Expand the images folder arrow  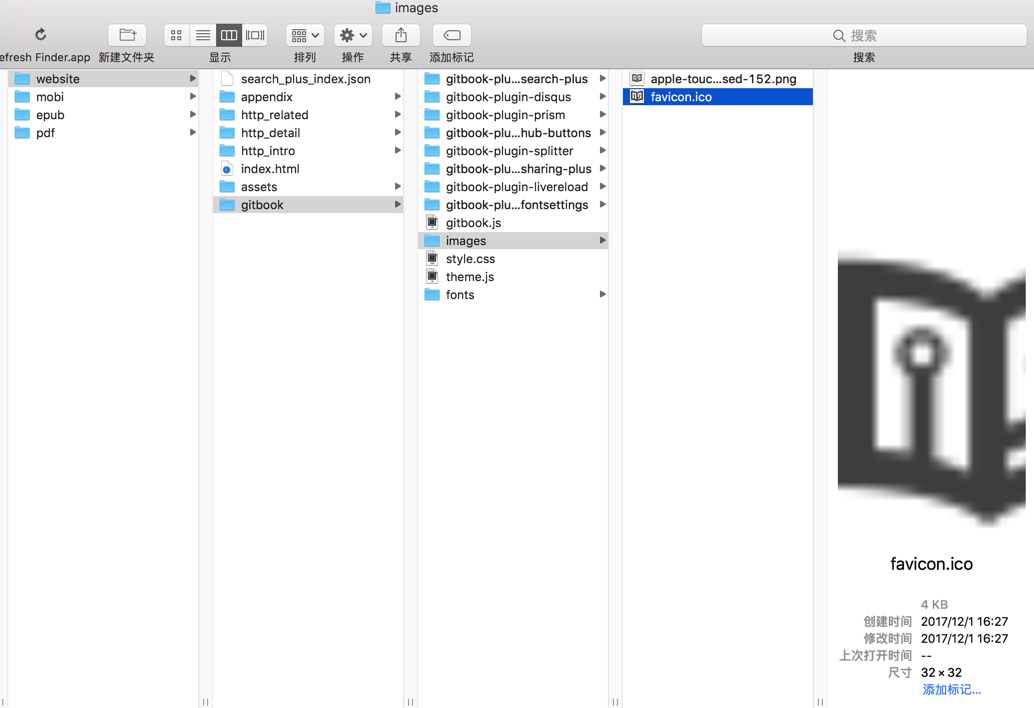[603, 241]
